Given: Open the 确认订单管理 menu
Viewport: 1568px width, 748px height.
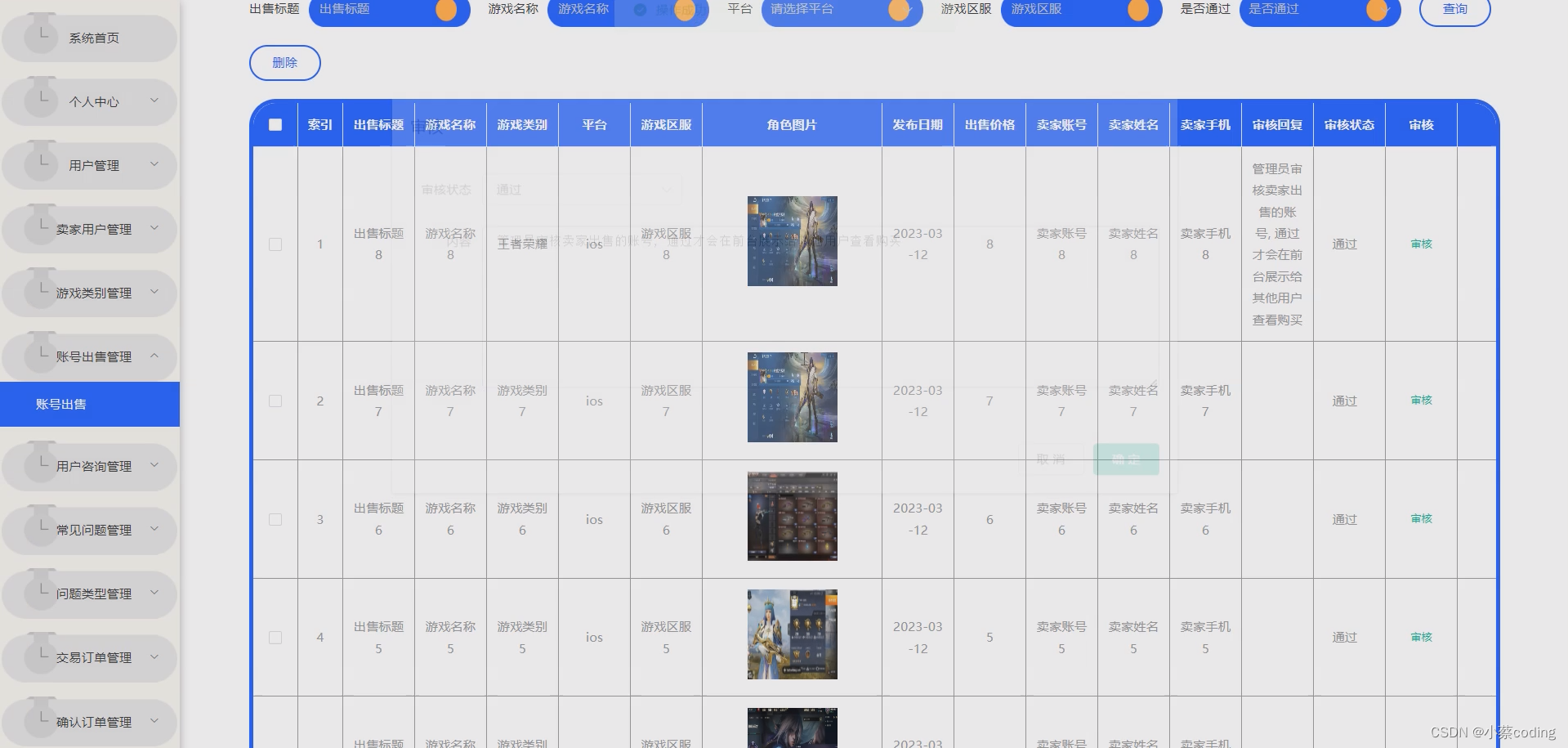Looking at the screenshot, I should [x=89, y=723].
